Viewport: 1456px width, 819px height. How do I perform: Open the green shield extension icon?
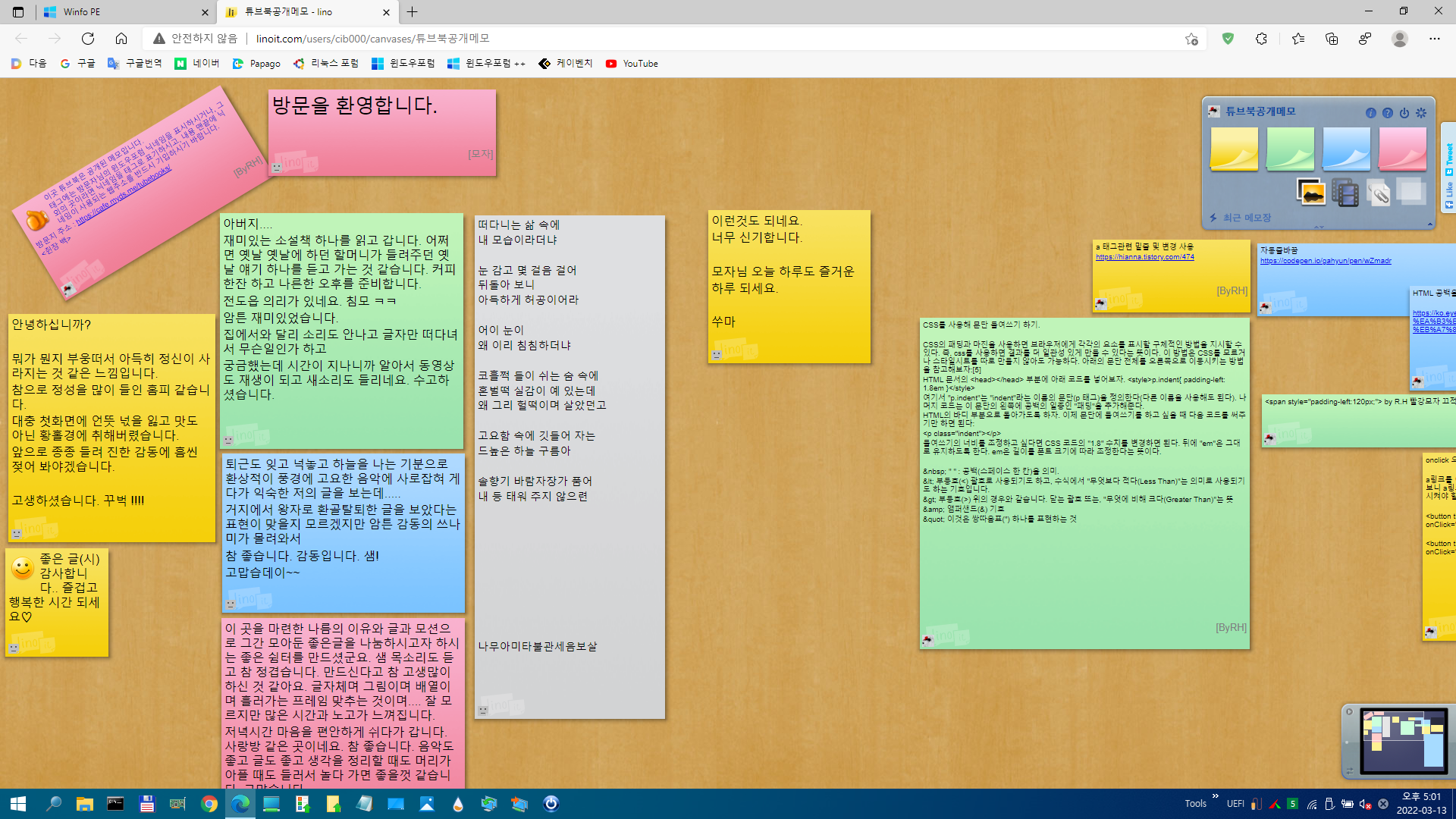tap(1228, 39)
